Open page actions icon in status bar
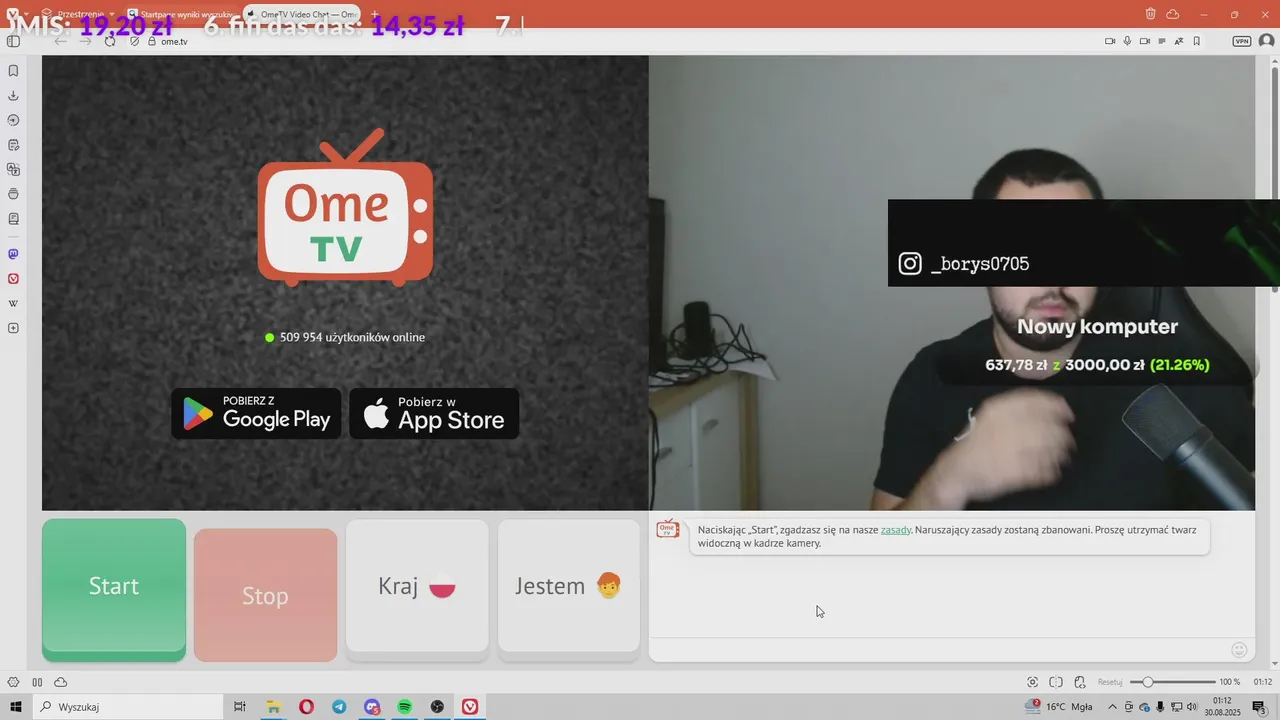1280x720 pixels. 1080,682
